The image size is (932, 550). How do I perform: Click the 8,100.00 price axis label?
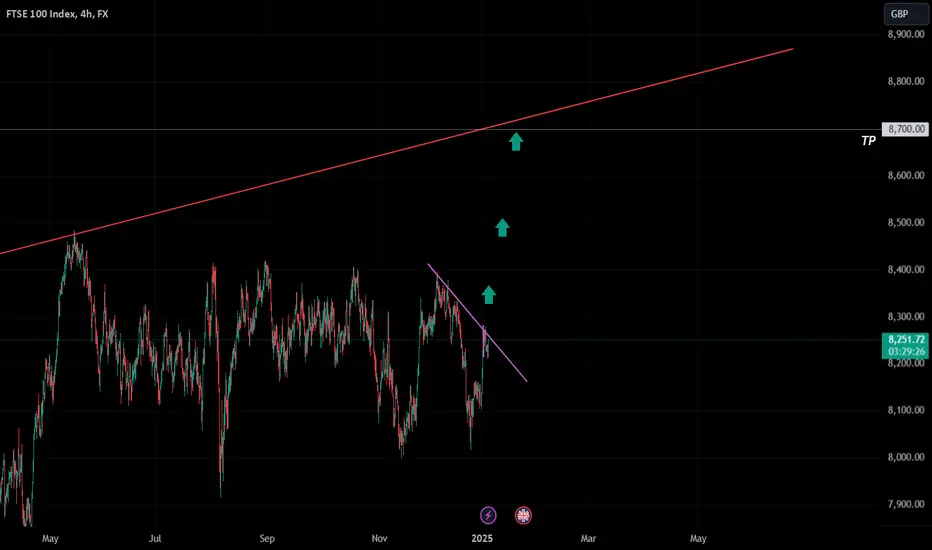(906, 410)
